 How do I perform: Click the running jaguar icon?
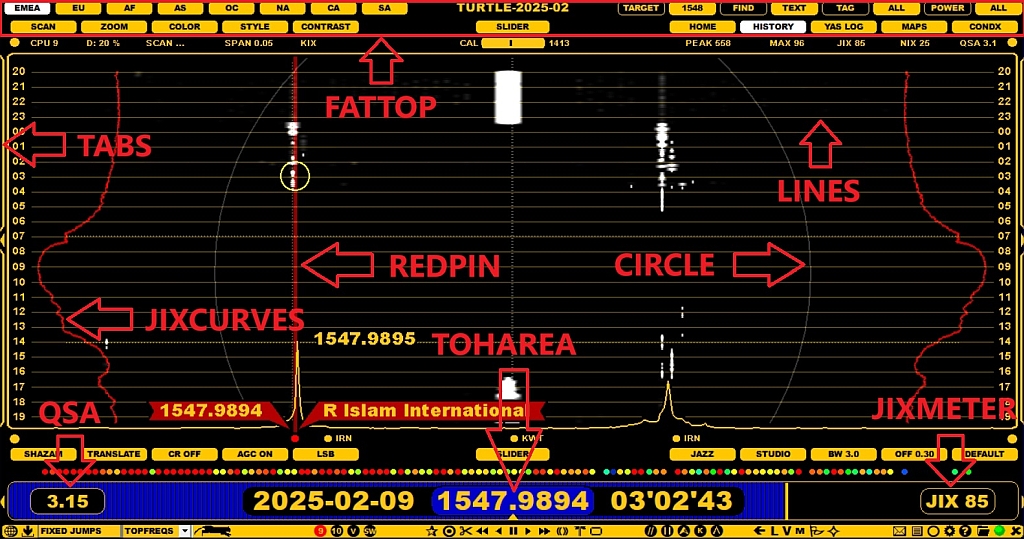(213, 531)
